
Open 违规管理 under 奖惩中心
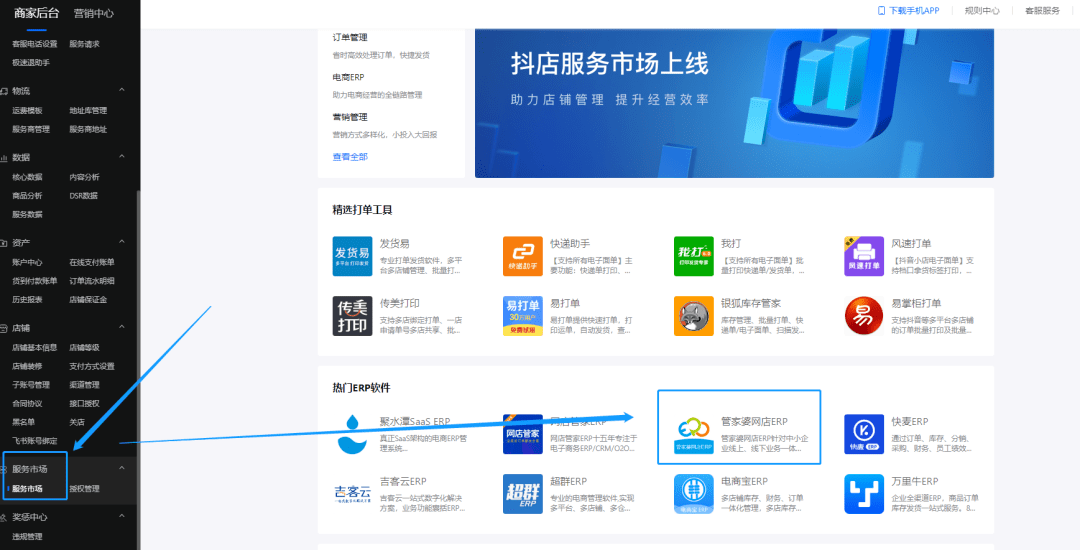coord(28,537)
